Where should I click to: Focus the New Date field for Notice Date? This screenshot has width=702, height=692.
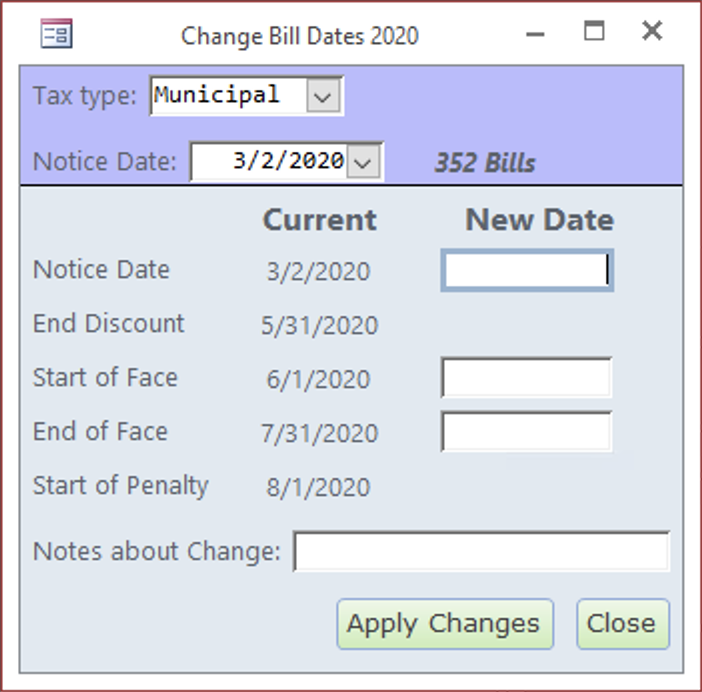527,270
